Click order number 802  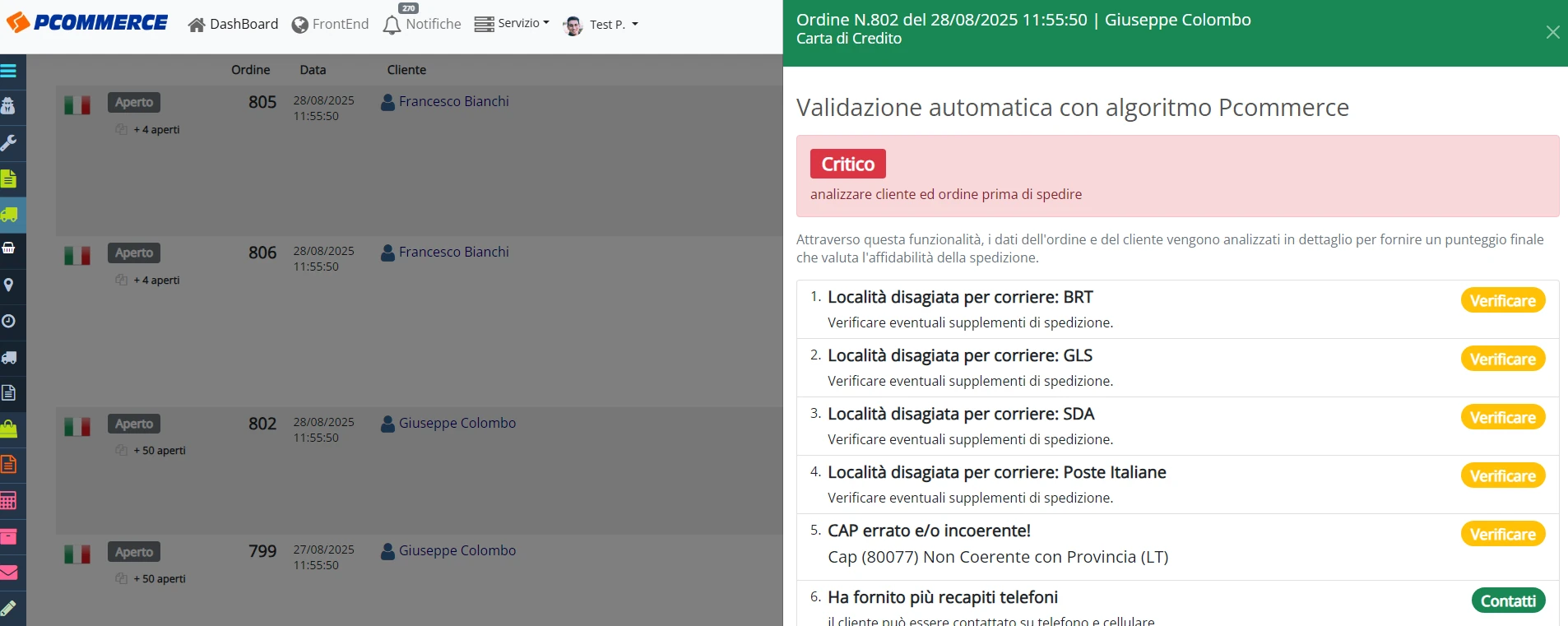coord(262,424)
